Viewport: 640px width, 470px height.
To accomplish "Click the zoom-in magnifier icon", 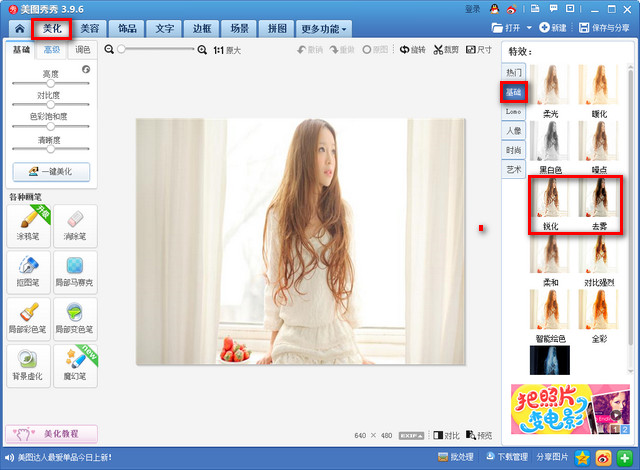I will (x=203, y=49).
